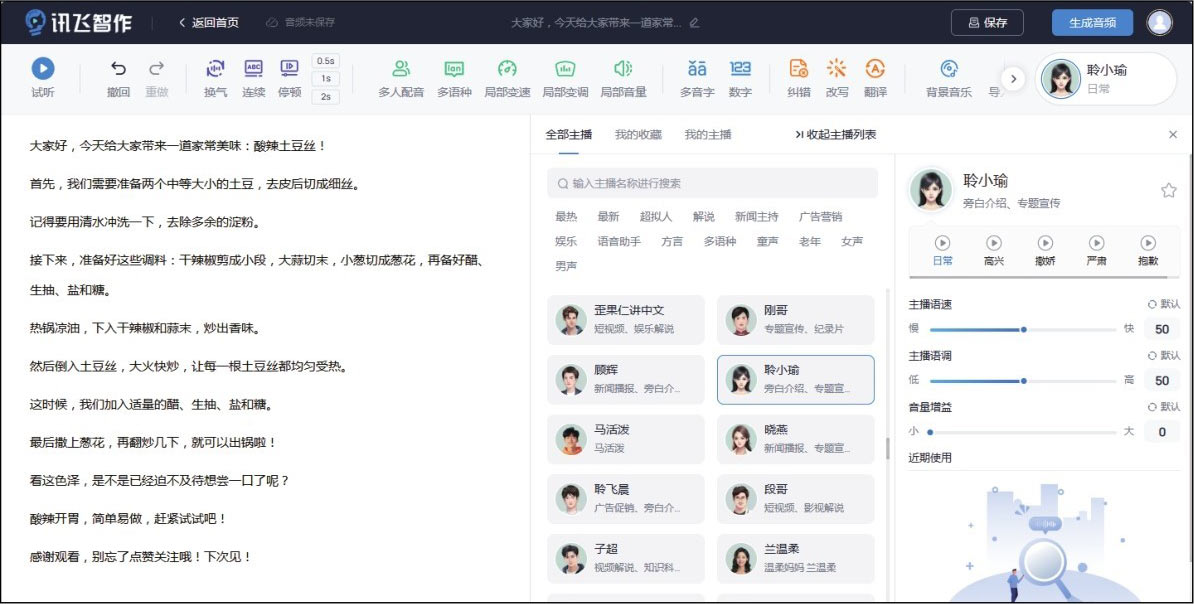This screenshot has width=1194, height=604.
Task: Open the 局部变速 local speed tool
Action: click(507, 69)
